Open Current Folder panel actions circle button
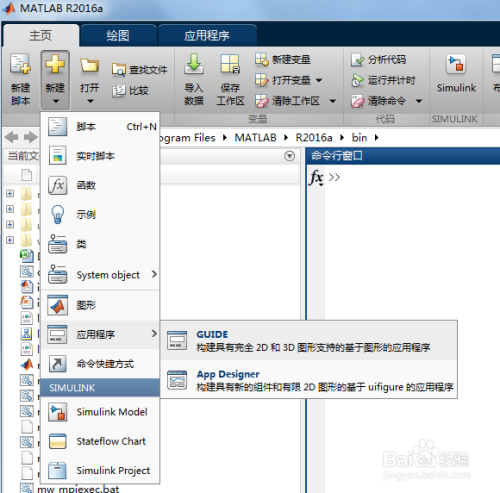 pyautogui.click(x=289, y=156)
